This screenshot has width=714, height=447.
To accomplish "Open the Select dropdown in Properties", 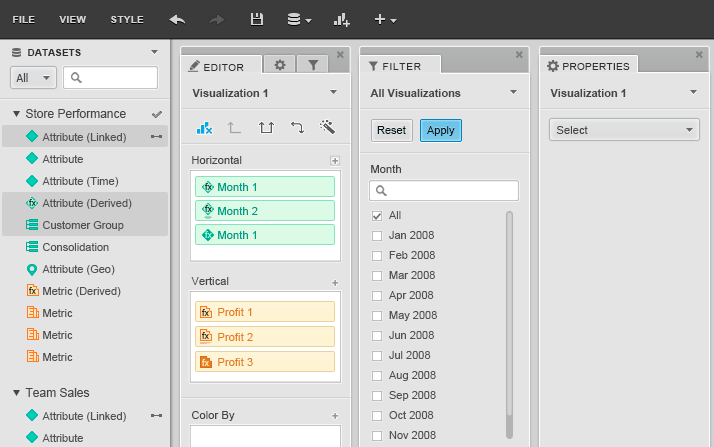I will [x=624, y=130].
